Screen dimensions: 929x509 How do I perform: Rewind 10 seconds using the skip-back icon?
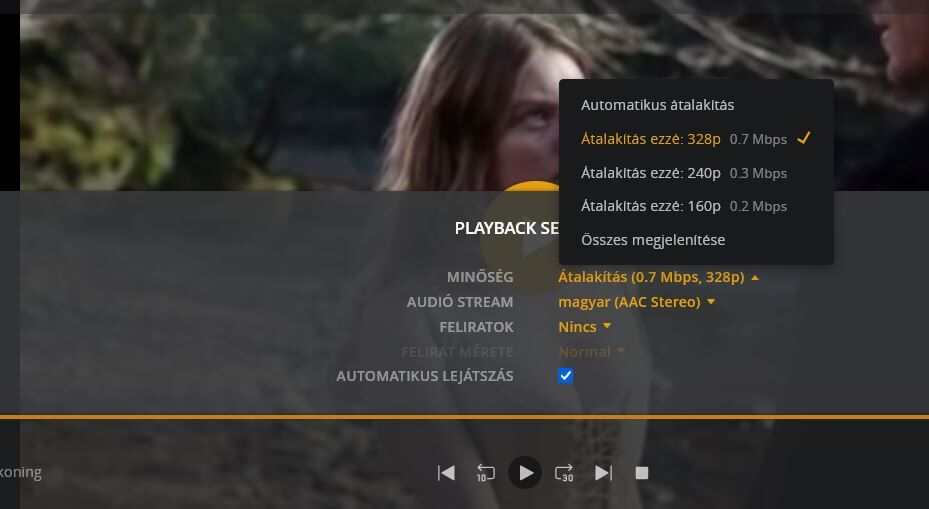coord(485,473)
